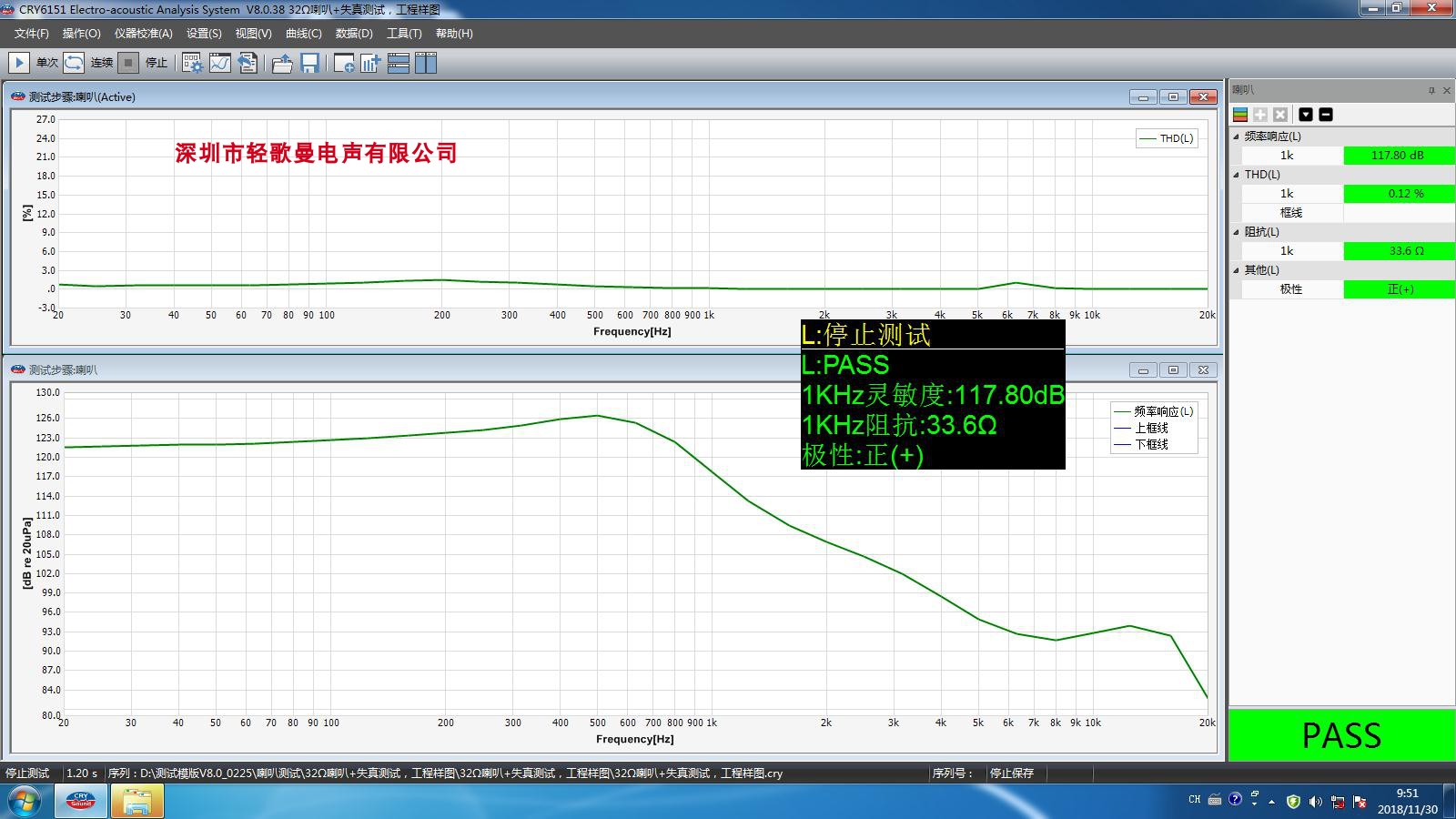The width and height of the screenshot is (1456, 819).
Task: Click the 停止保存 status bar entry
Action: pos(1012,773)
